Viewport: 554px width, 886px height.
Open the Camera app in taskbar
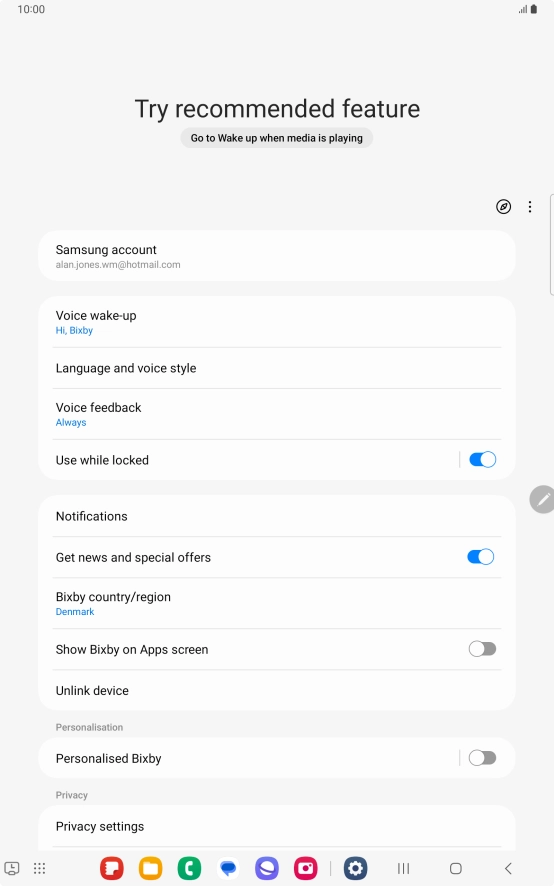[x=306, y=868]
